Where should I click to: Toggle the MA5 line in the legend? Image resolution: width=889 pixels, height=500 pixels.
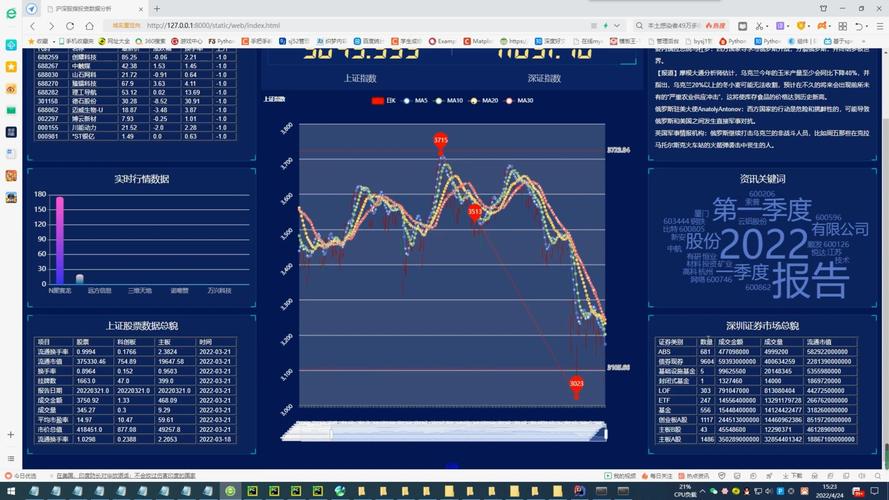click(x=415, y=100)
